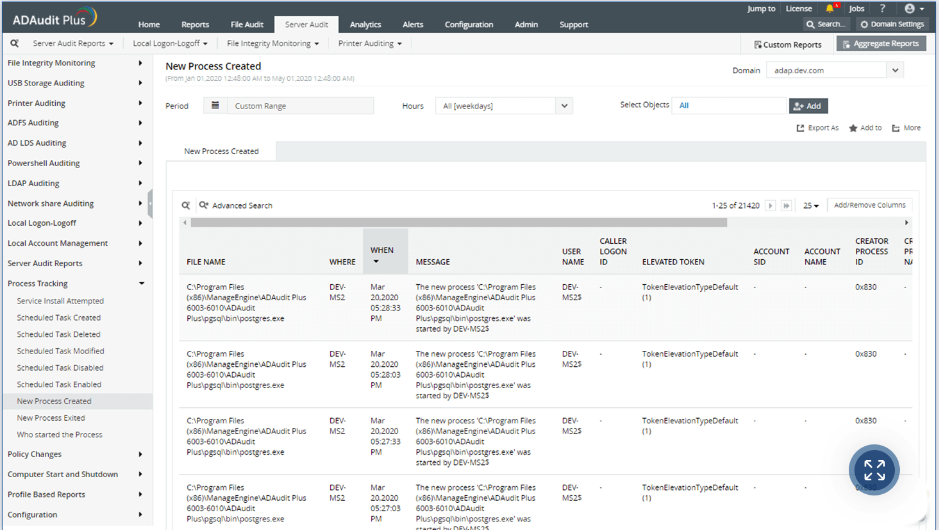
Task: Click the License link
Action: pos(799,8)
